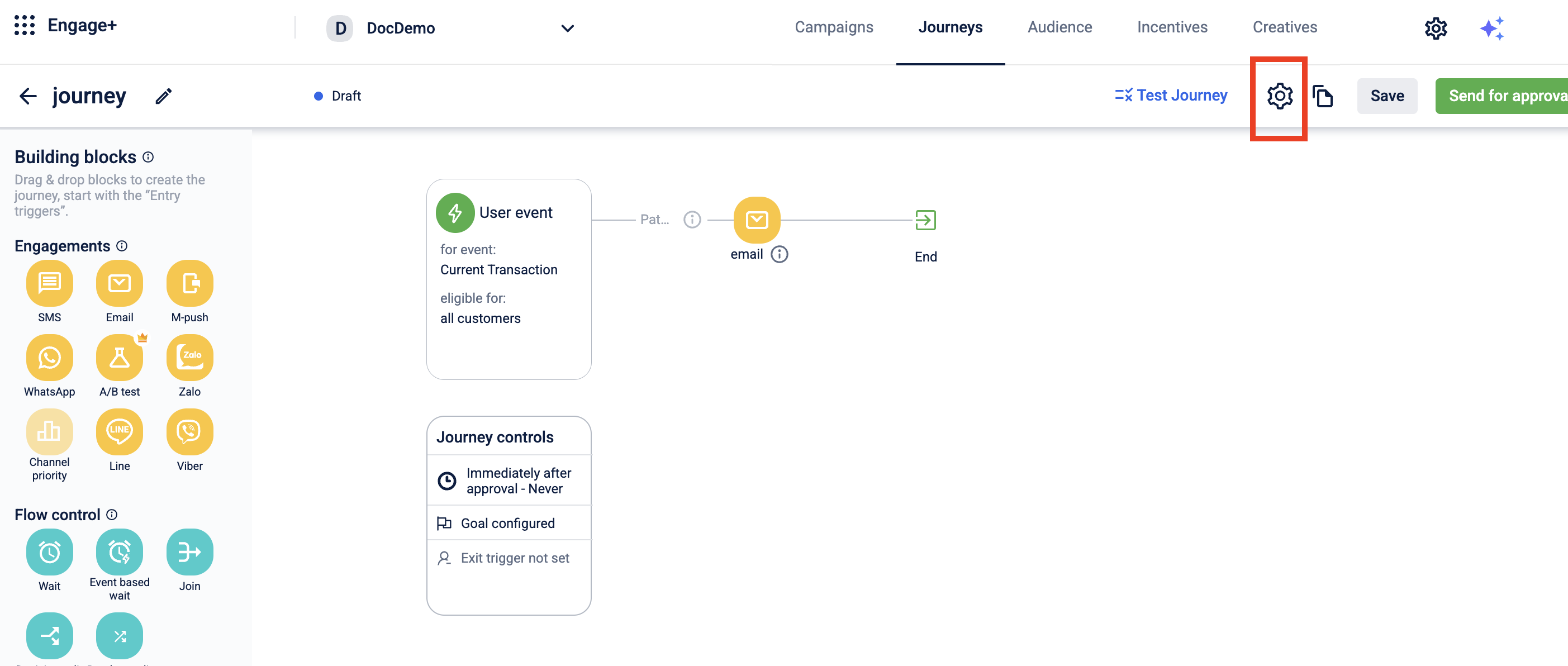Viewport: 1568px width, 666px height.
Task: Expand the DocDemo organization dropdown
Action: [x=567, y=28]
